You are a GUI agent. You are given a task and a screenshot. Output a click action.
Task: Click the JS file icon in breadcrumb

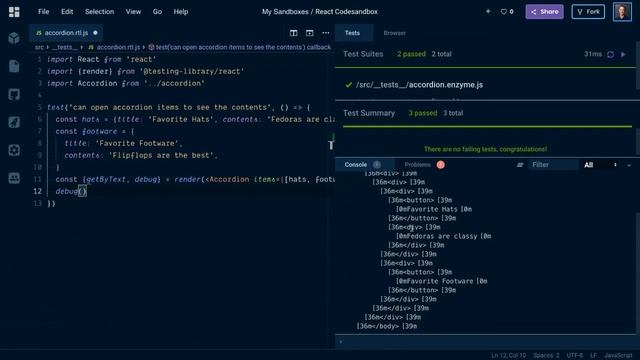click(x=91, y=47)
